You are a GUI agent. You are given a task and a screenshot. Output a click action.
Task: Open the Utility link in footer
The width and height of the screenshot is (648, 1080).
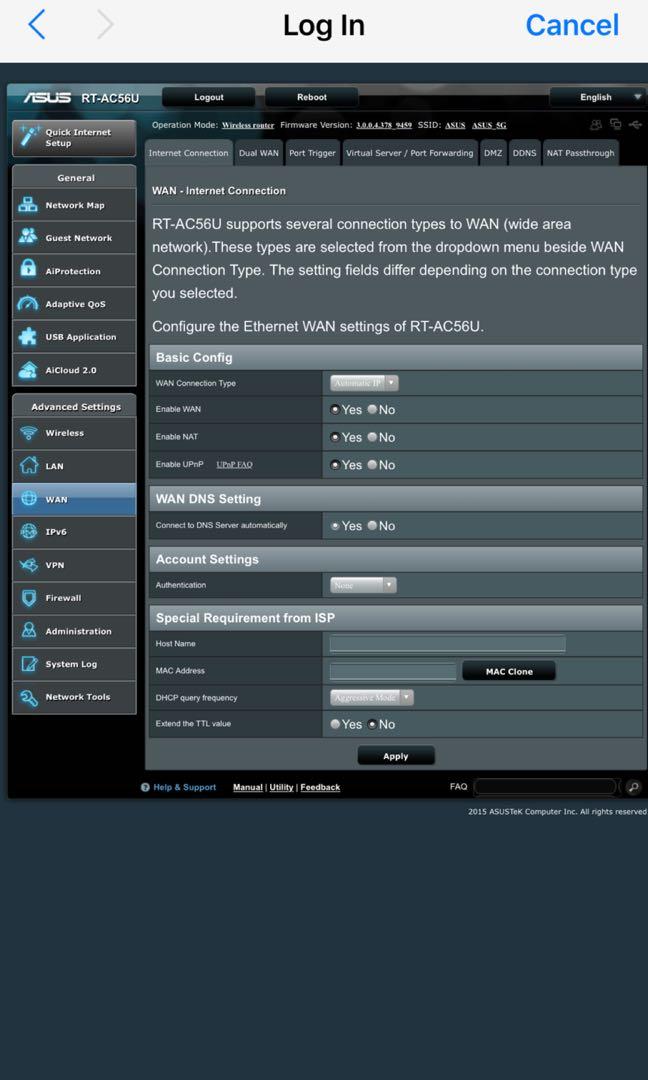tap(281, 787)
